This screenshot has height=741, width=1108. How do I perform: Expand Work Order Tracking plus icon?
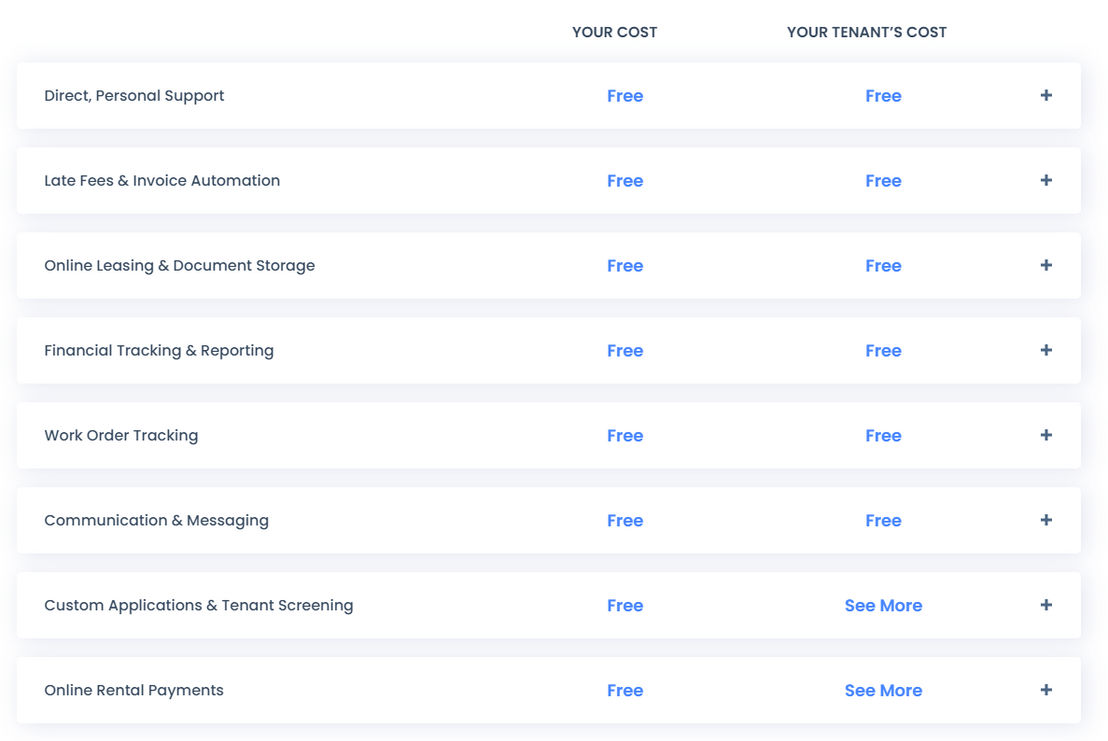coord(1046,435)
